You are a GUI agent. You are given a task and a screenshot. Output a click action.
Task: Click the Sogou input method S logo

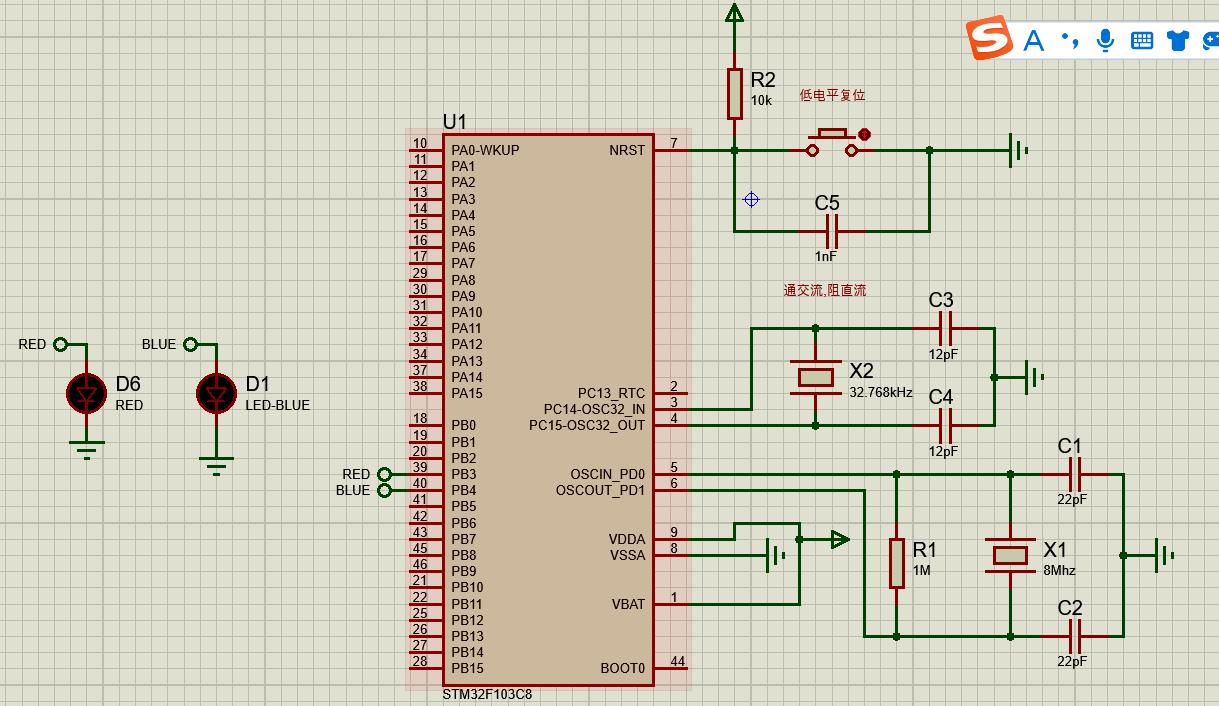[x=990, y=39]
